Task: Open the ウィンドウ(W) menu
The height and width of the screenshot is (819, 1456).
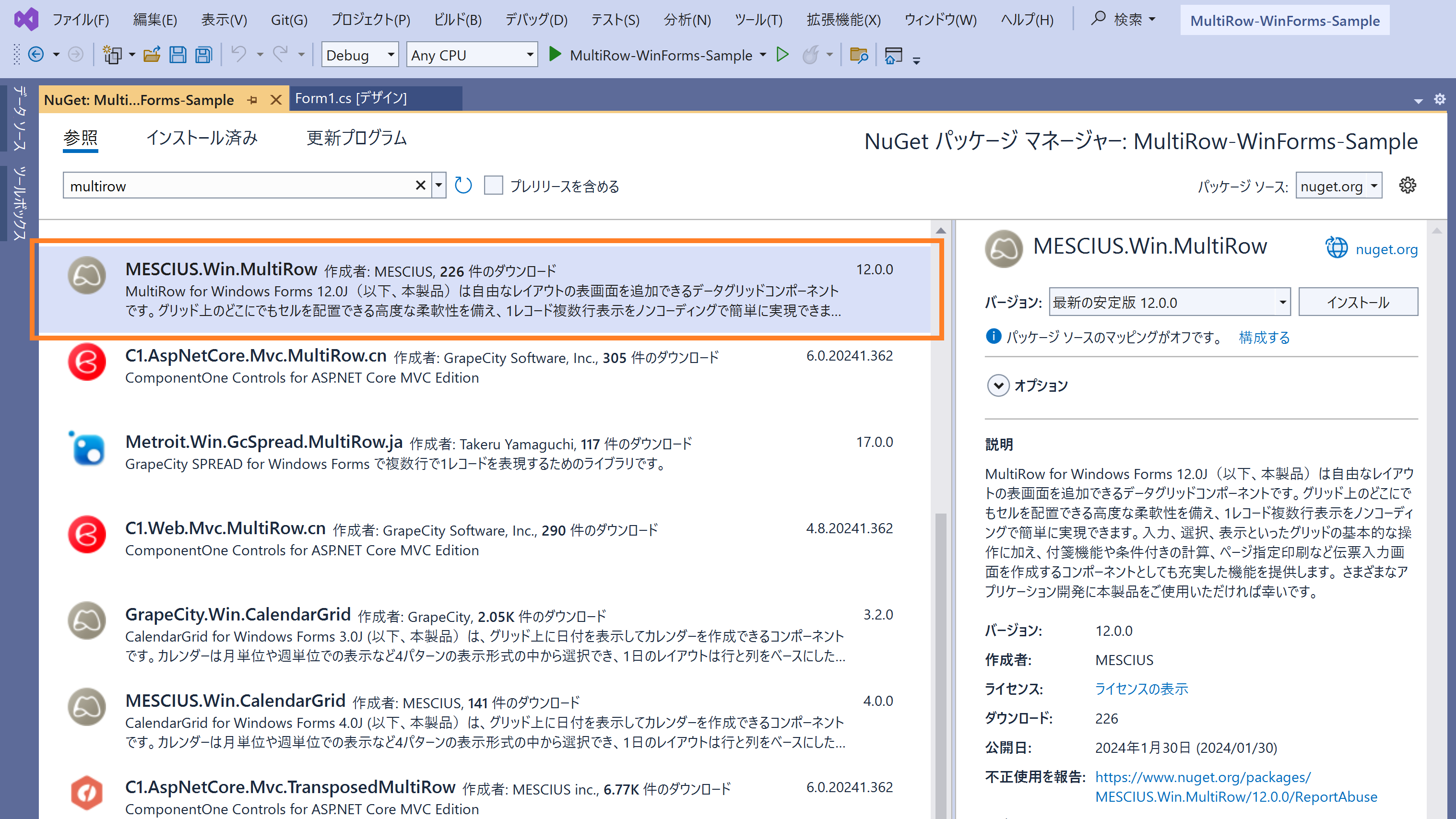Action: click(x=940, y=20)
